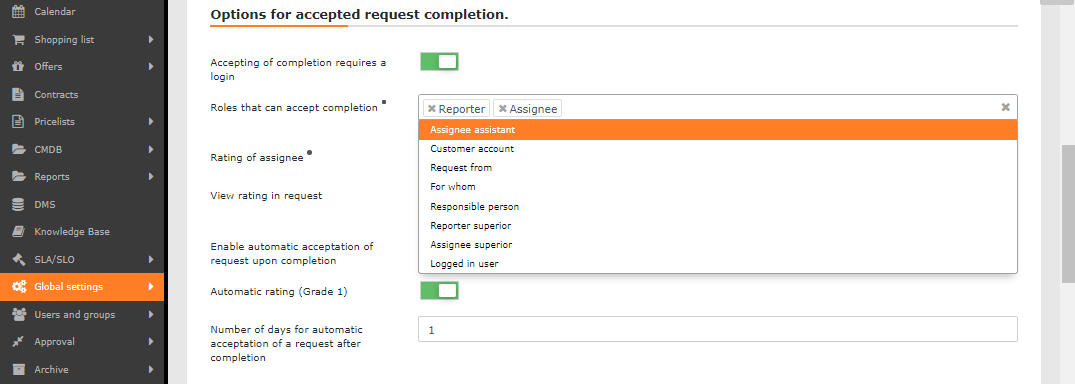1075x384 pixels.
Task: Click the Knowledge Base book icon
Action: click(x=19, y=232)
